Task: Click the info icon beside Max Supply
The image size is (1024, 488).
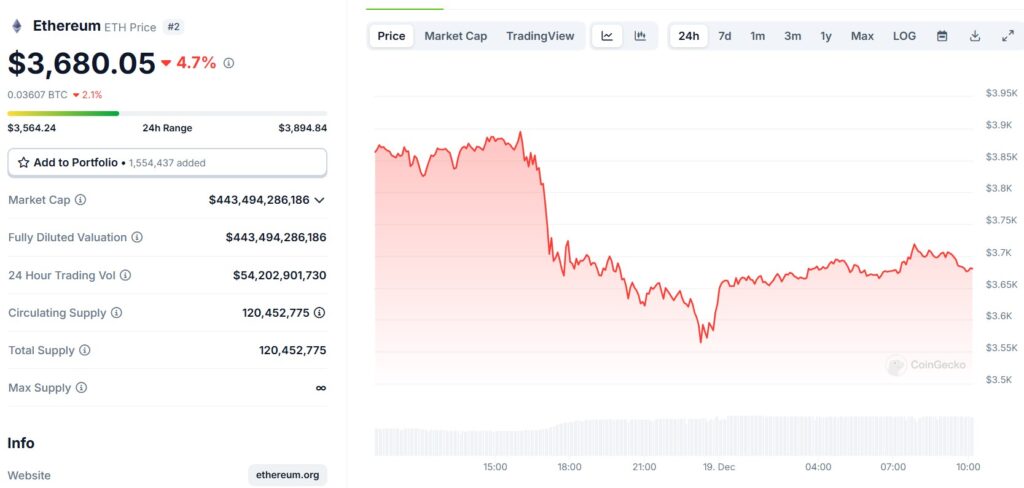Action: coord(81,388)
